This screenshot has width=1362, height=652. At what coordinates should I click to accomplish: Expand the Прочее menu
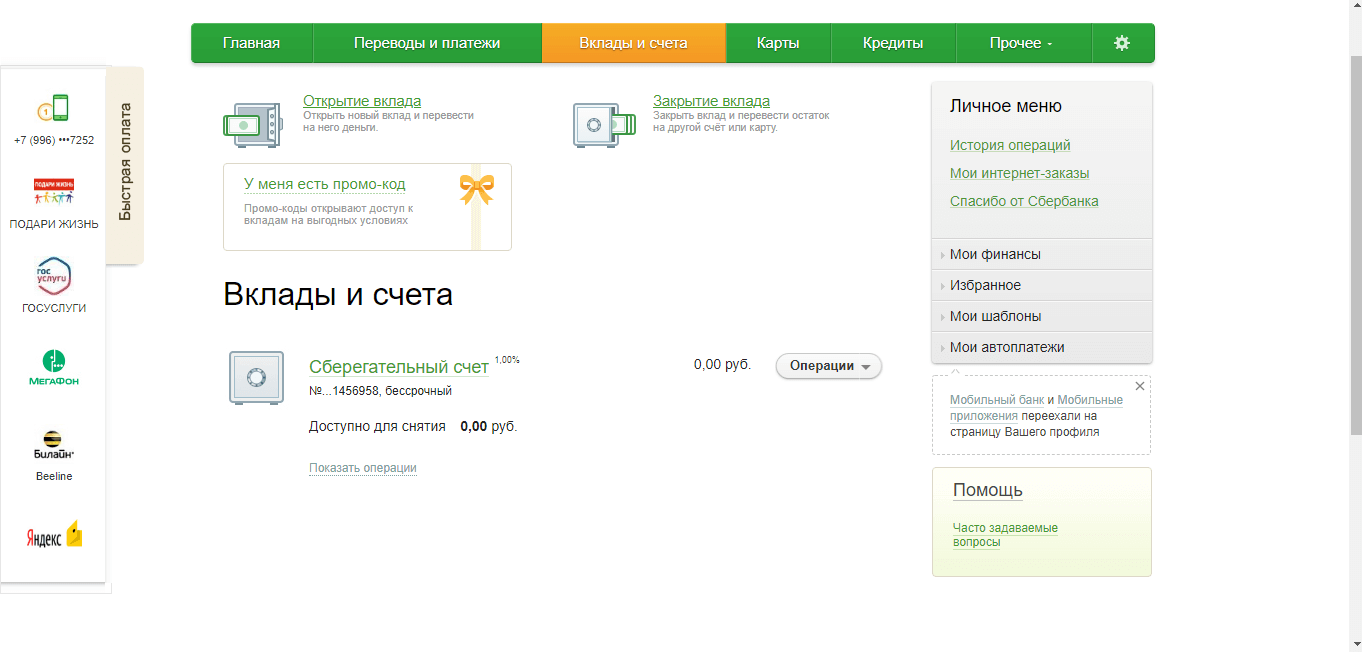pyautogui.click(x=1021, y=43)
